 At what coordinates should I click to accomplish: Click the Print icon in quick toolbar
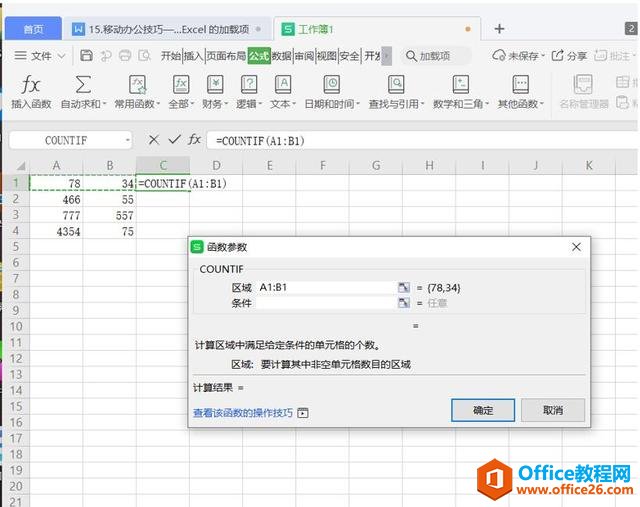125,56
